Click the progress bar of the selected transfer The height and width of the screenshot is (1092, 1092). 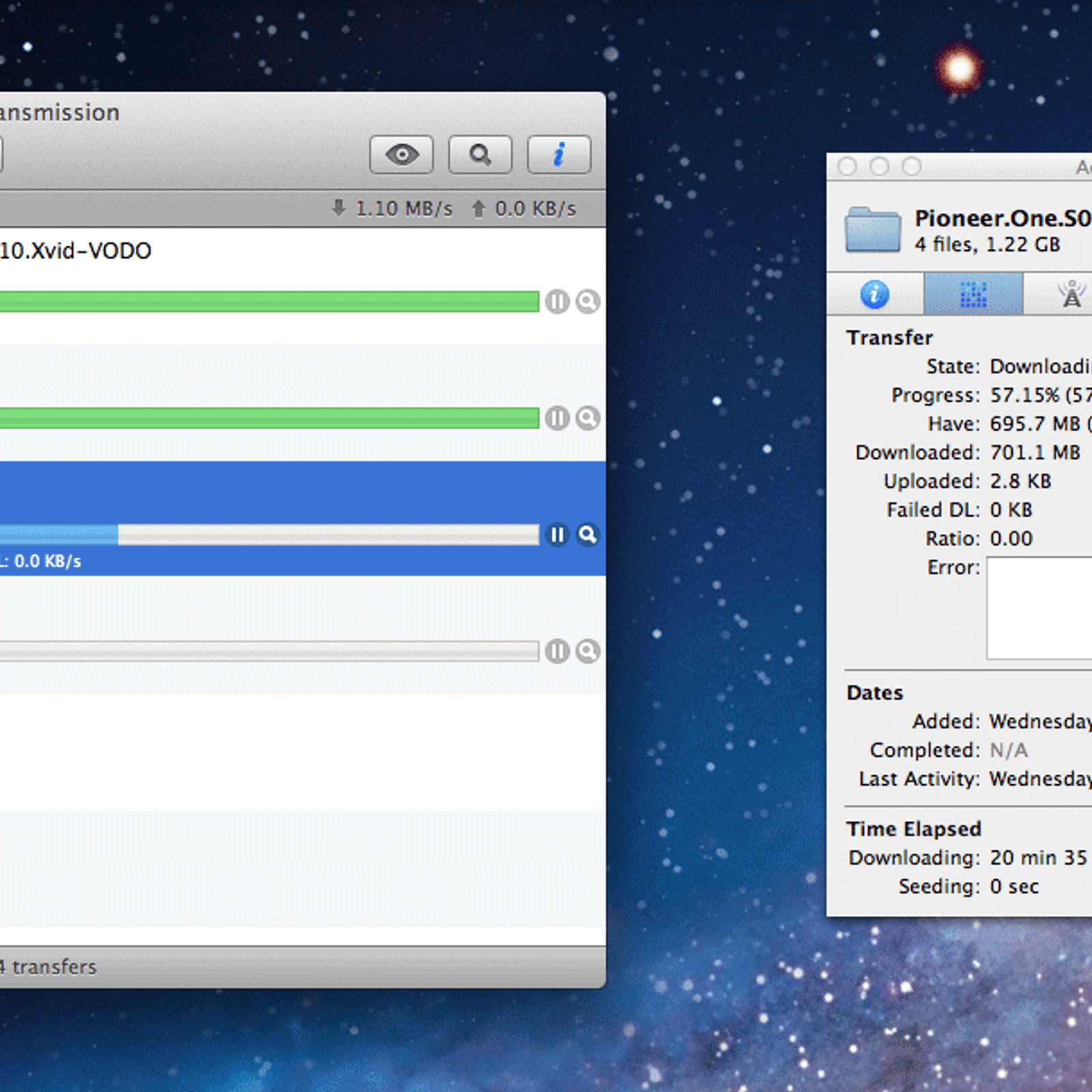tap(270, 534)
